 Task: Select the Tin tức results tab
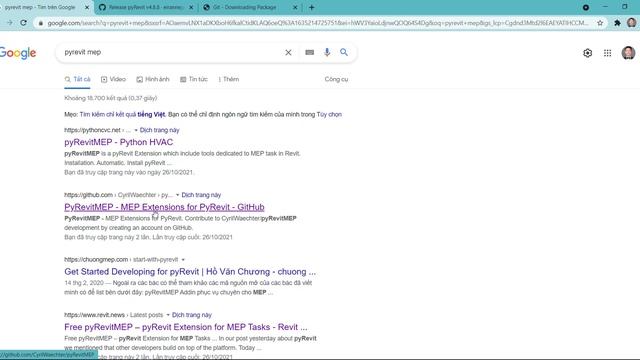coord(194,79)
